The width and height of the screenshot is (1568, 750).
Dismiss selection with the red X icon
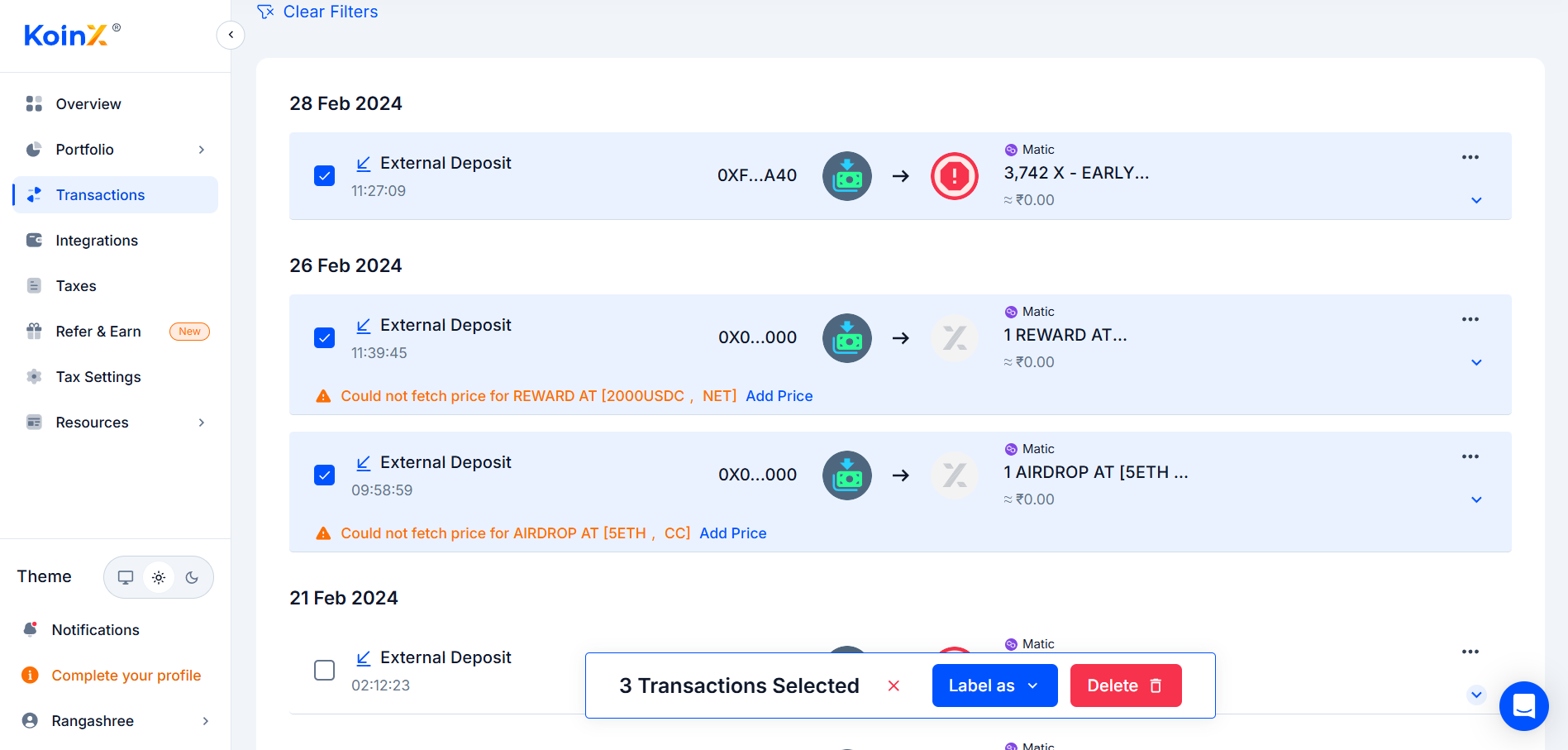(x=894, y=686)
